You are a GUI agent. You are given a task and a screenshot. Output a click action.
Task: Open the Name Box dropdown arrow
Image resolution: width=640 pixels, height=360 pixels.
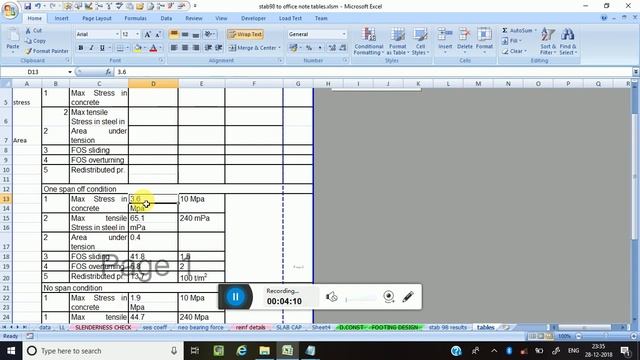[x=70, y=72]
